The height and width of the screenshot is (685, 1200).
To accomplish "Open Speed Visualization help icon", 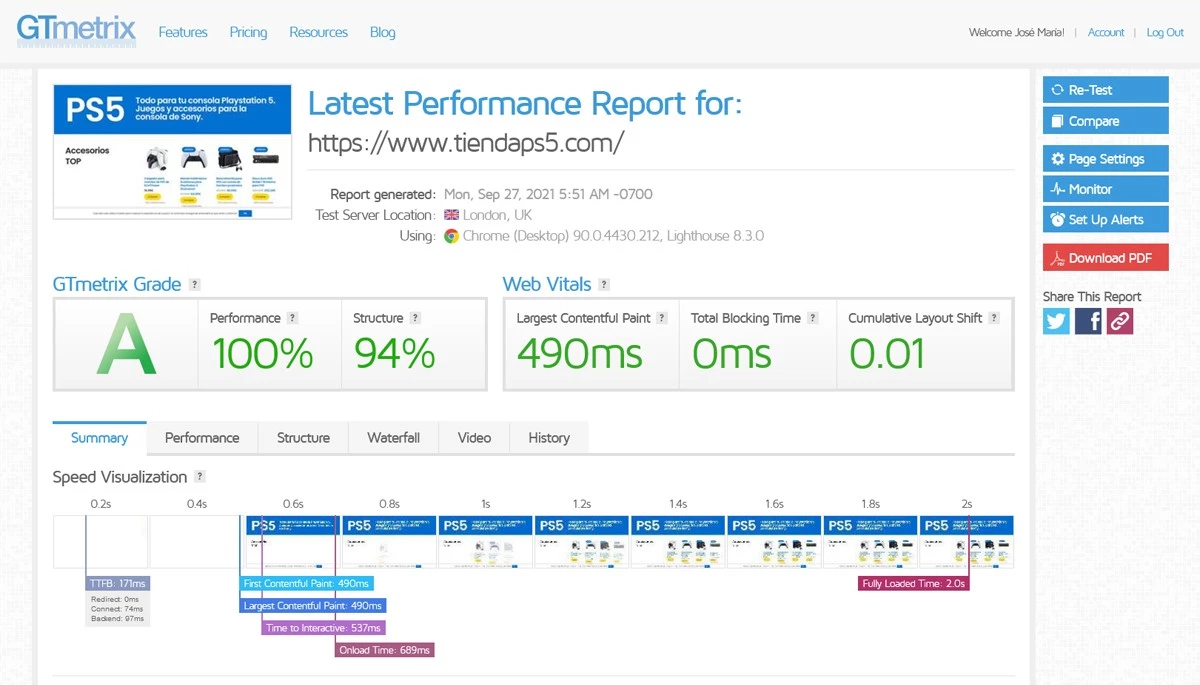I will click(x=200, y=477).
